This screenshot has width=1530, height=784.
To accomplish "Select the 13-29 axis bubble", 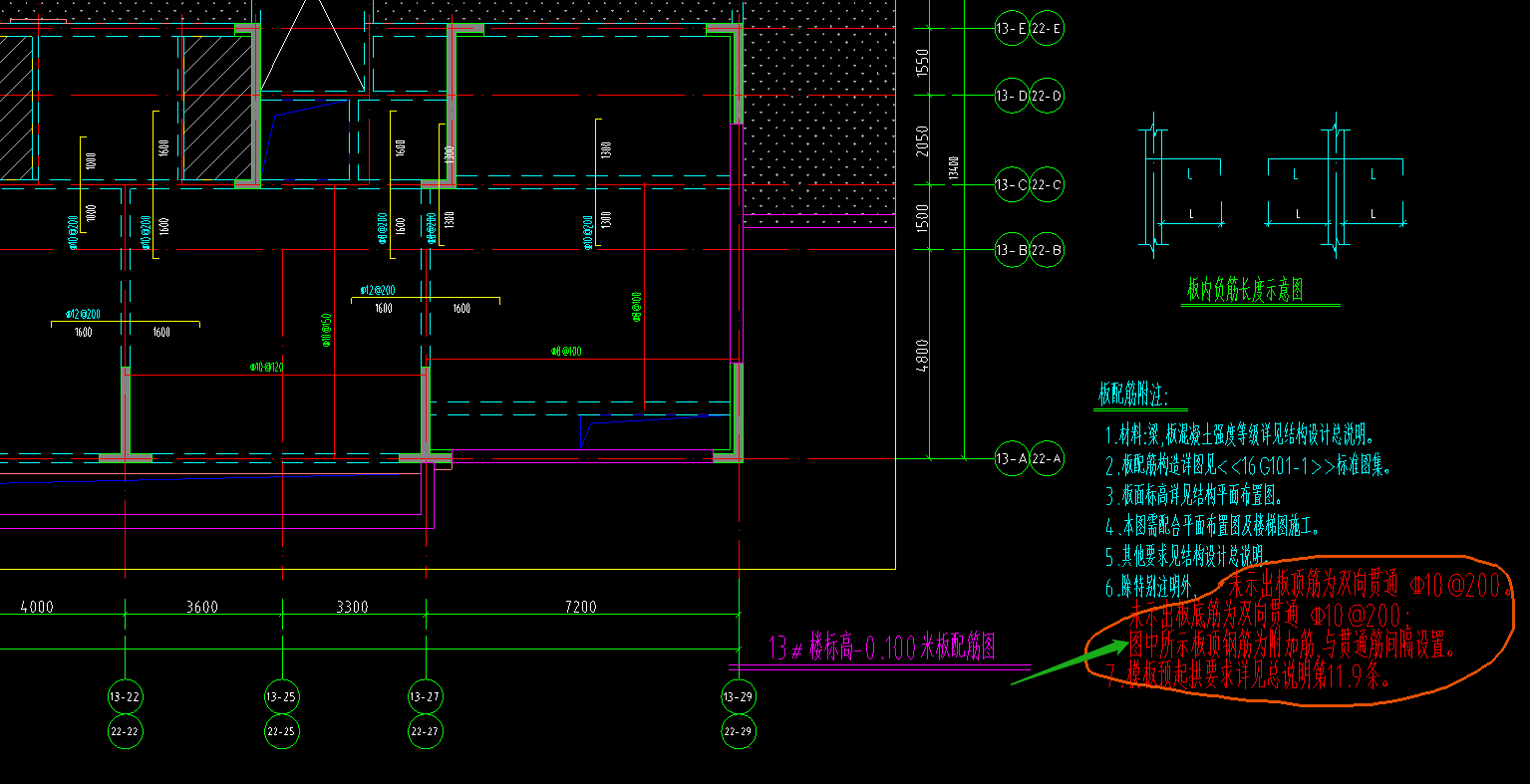I will 738,696.
